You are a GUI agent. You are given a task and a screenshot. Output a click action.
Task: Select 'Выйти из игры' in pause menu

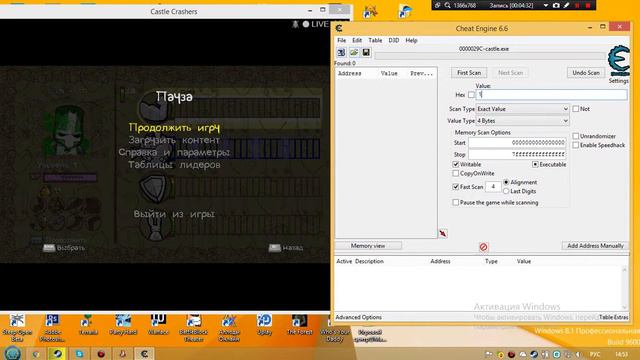tap(174, 214)
